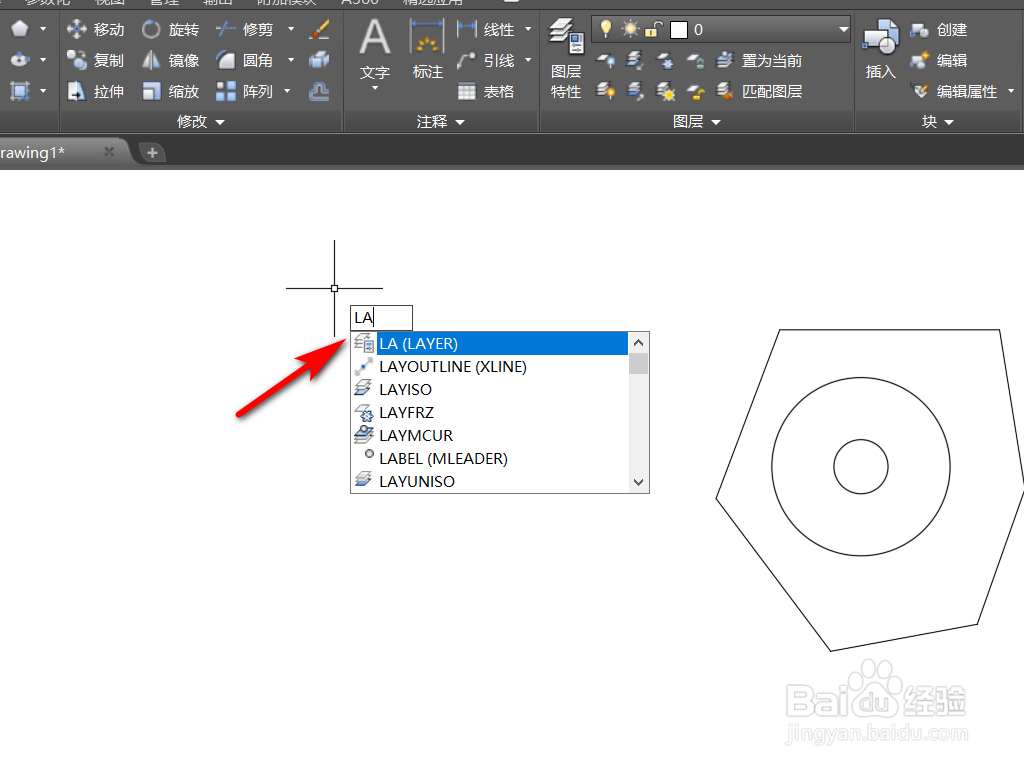The image size is (1024, 768).
Task: Click the Erase tool icon
Action: click(319, 29)
